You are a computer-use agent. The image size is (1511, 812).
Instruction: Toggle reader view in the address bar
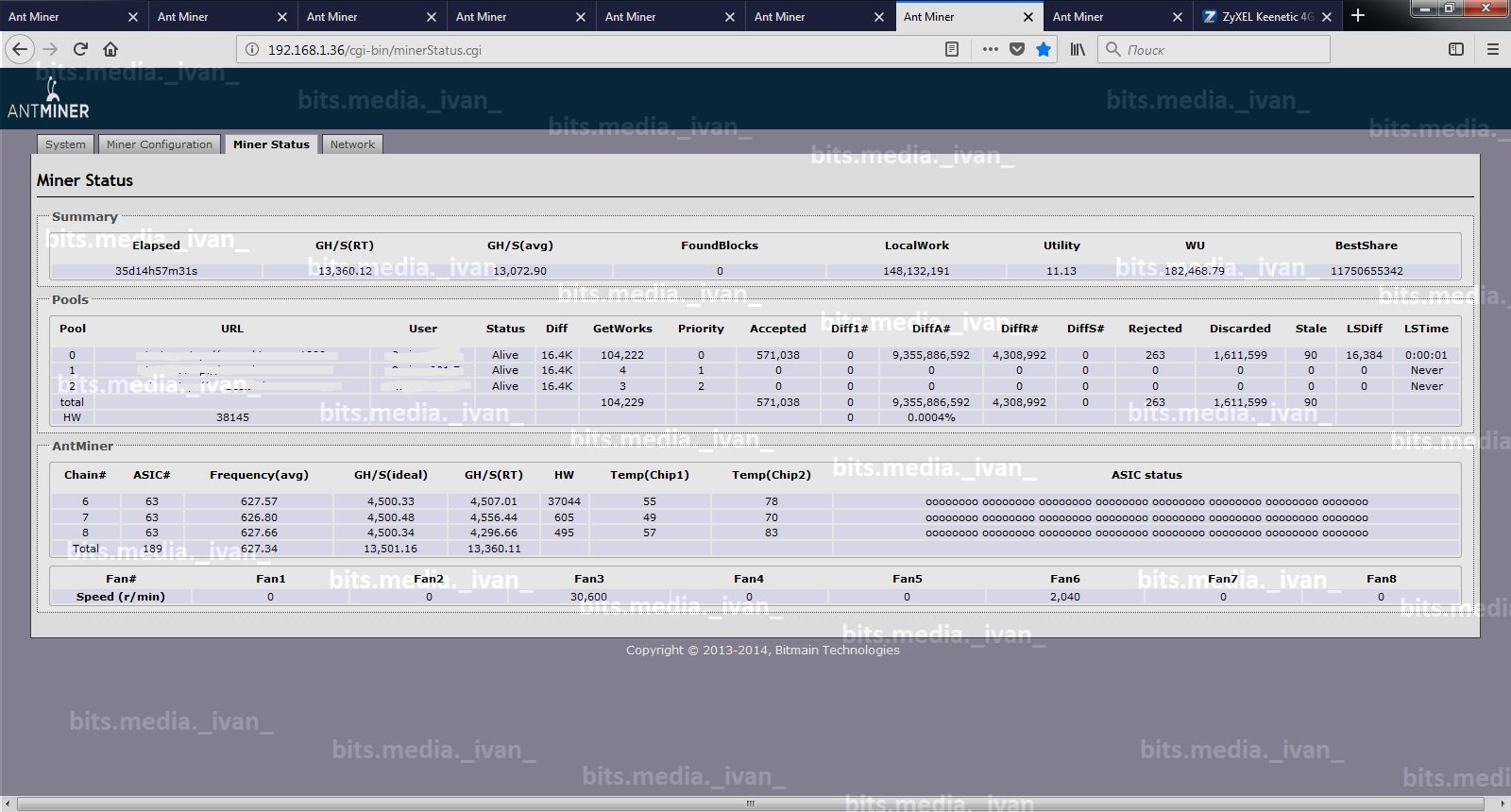(952, 49)
